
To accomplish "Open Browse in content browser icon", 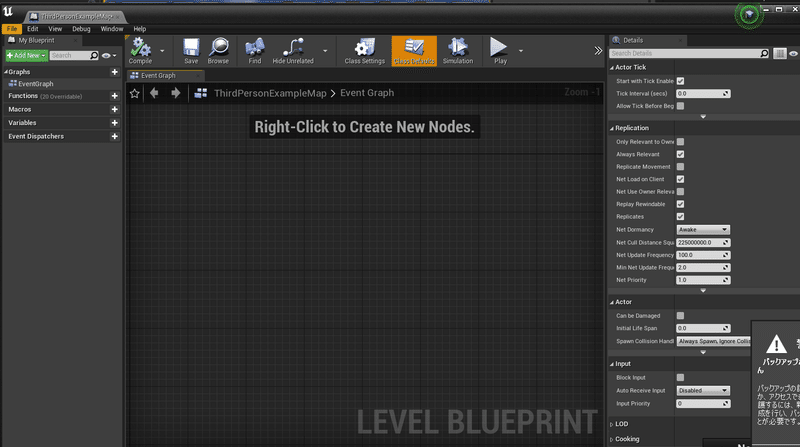I will coord(218,51).
